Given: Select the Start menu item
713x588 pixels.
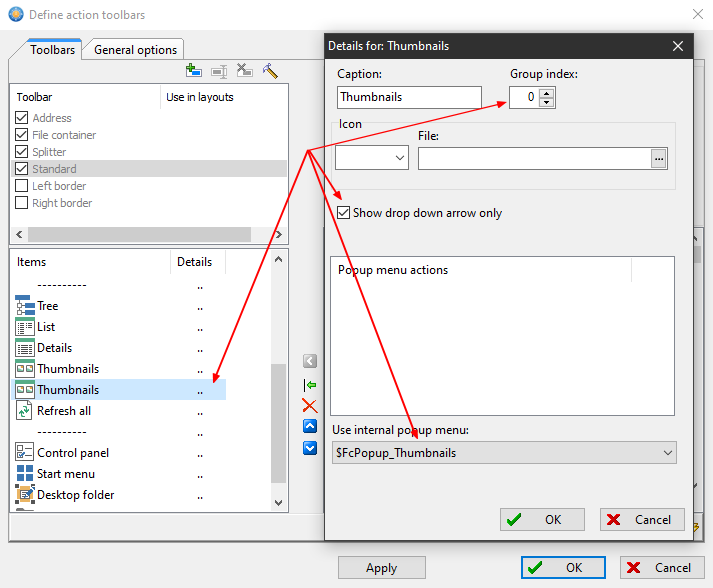Looking at the screenshot, I should click(66, 474).
